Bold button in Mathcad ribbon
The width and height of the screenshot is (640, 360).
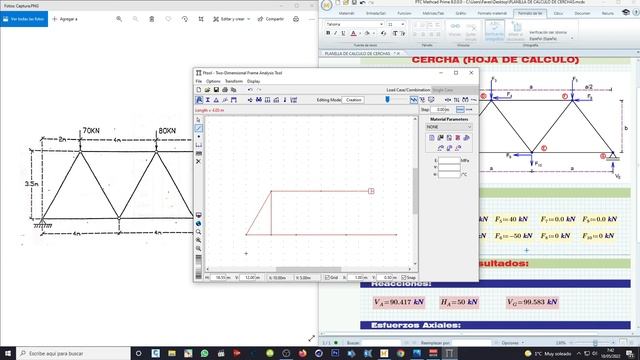(x=328, y=33)
